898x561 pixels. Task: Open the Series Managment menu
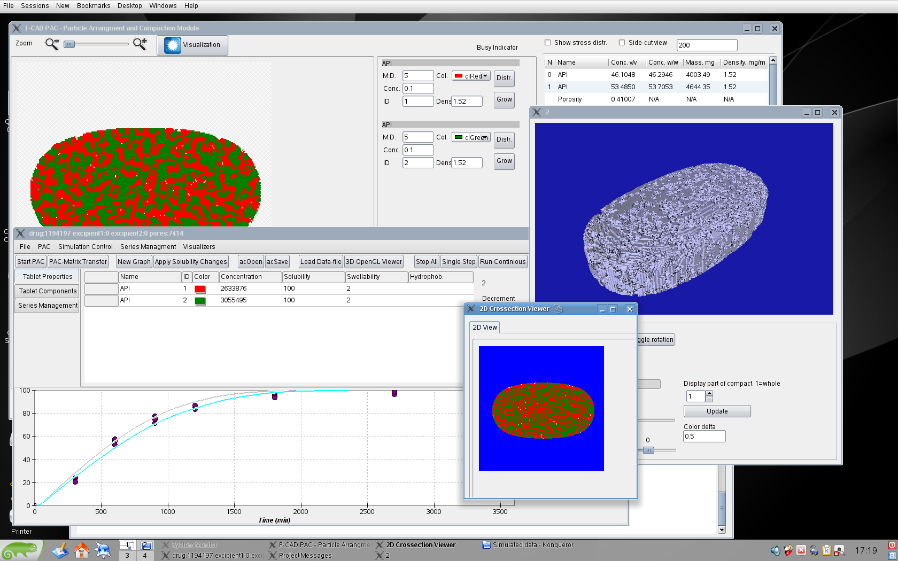(148, 246)
